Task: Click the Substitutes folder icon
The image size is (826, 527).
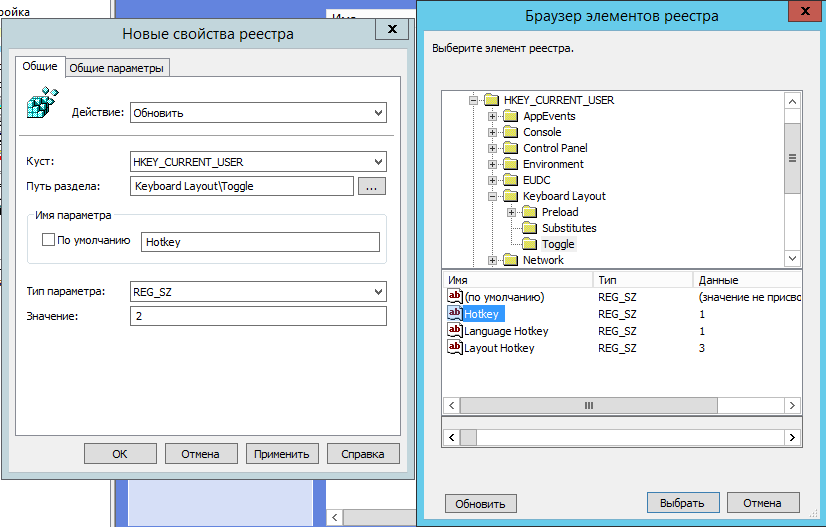Action: point(529,228)
